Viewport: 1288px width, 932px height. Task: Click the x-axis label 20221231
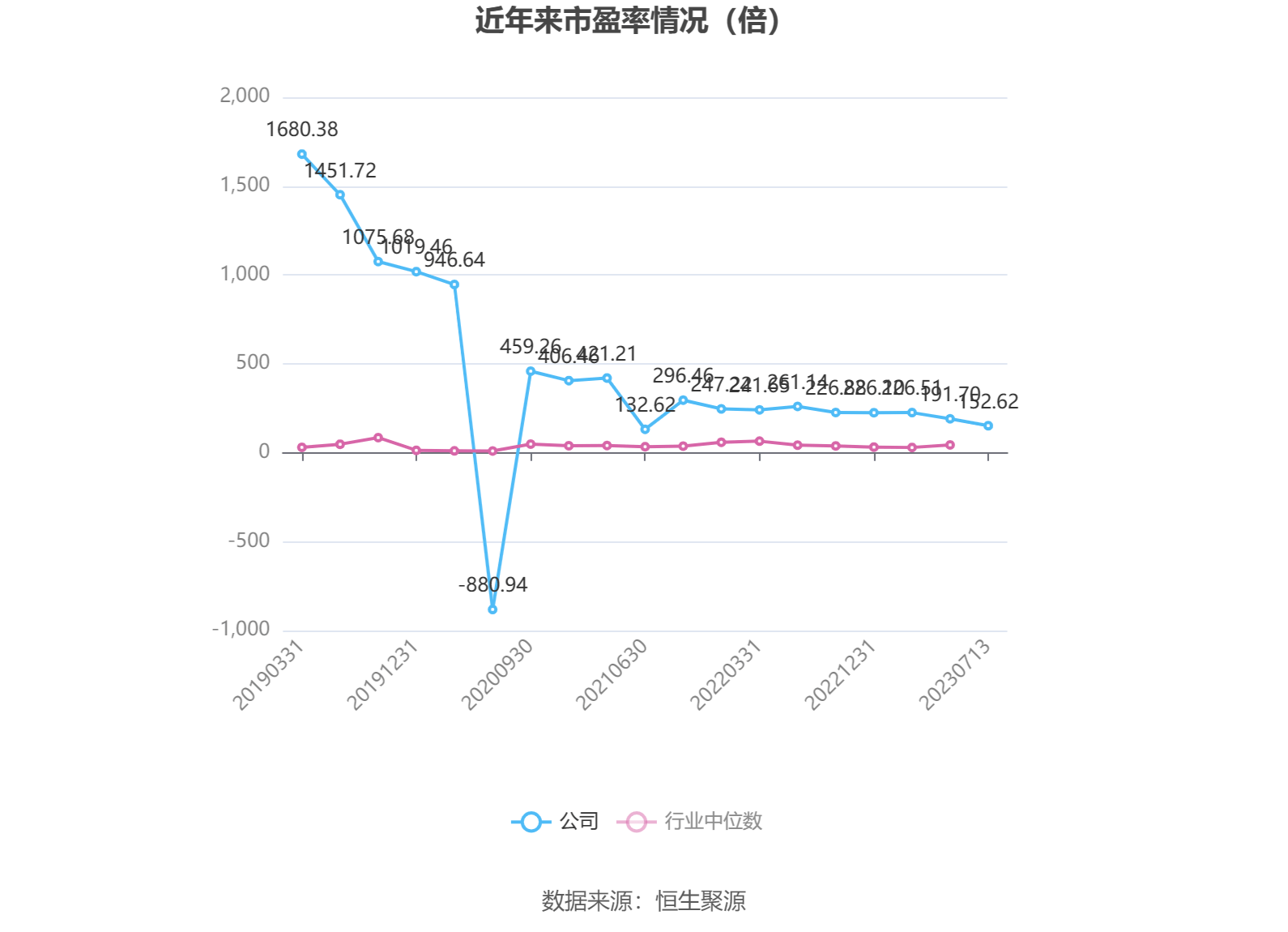[x=841, y=674]
